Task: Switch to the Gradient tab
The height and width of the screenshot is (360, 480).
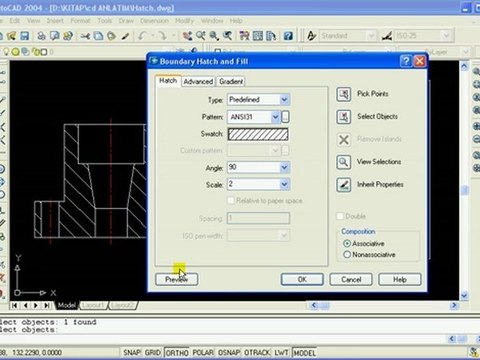Action: (x=231, y=82)
